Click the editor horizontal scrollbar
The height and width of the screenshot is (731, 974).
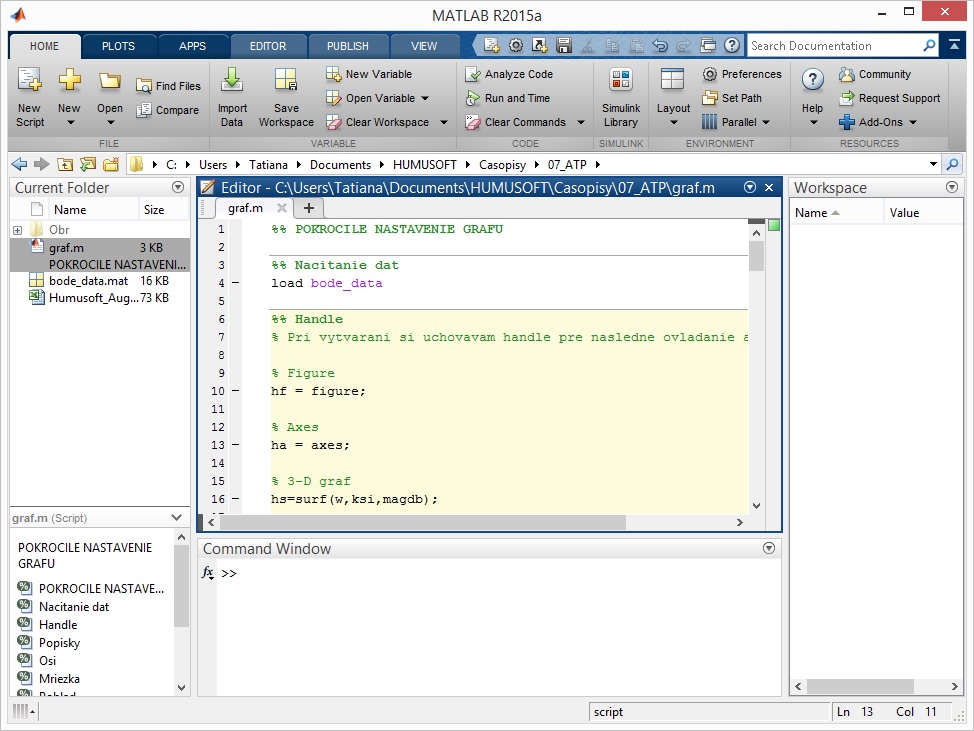tap(422, 522)
